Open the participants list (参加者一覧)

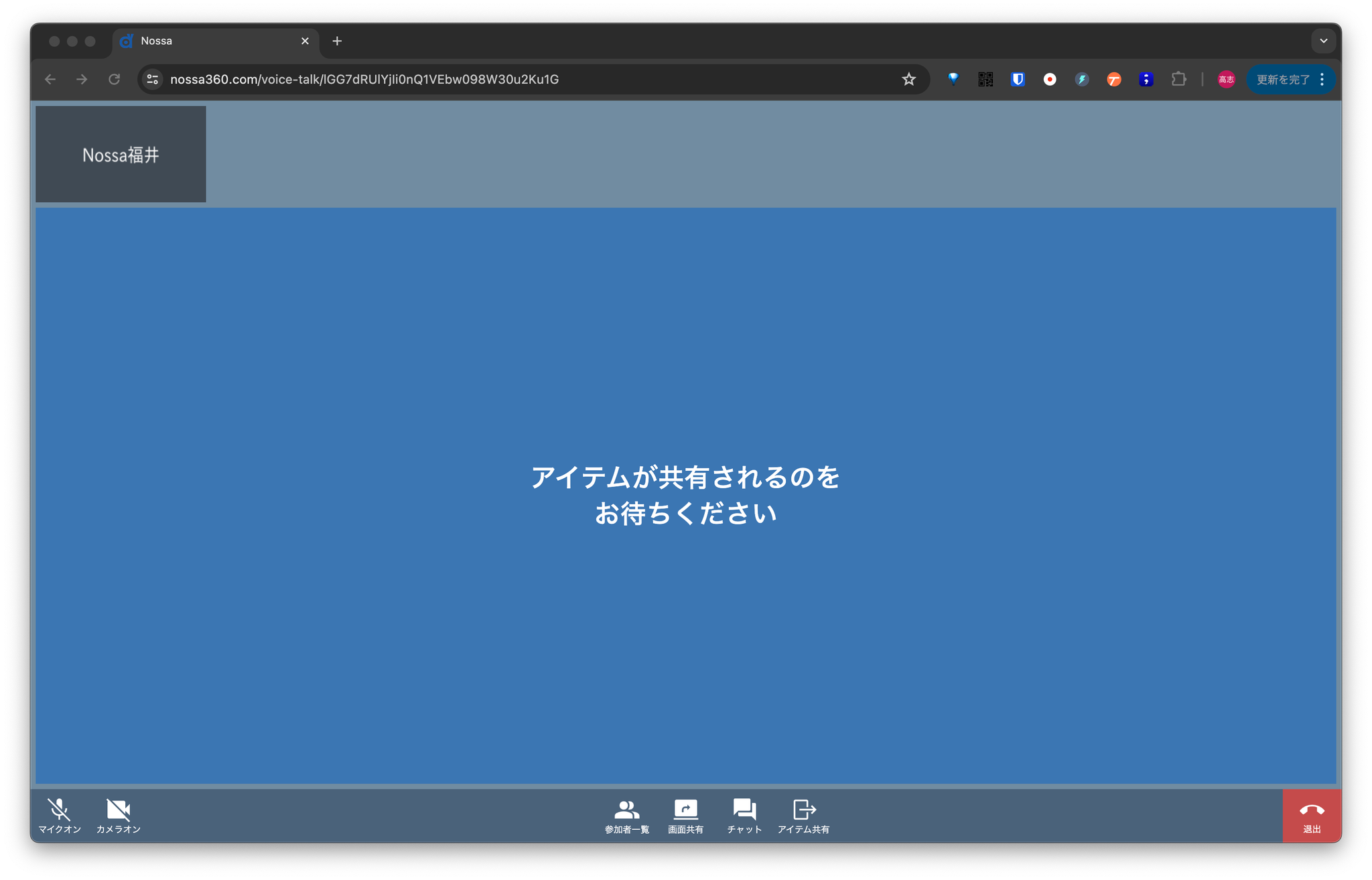pyautogui.click(x=626, y=815)
